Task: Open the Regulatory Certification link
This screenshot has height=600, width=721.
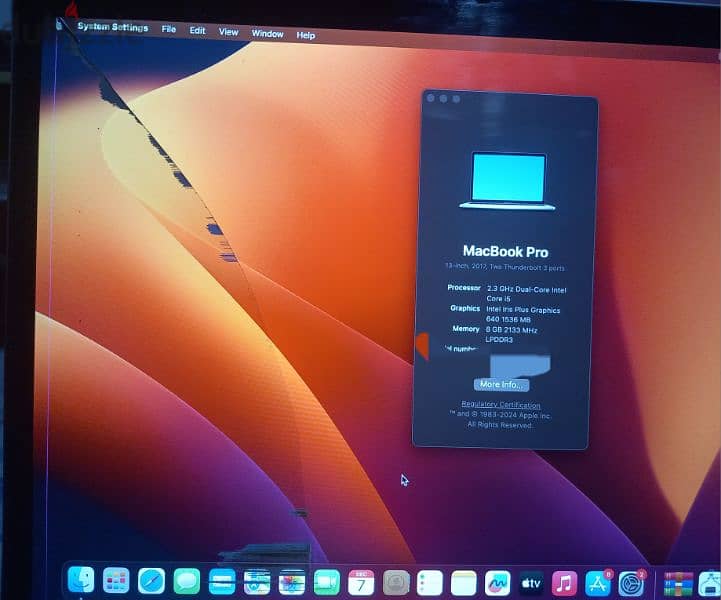Action: tap(501, 404)
